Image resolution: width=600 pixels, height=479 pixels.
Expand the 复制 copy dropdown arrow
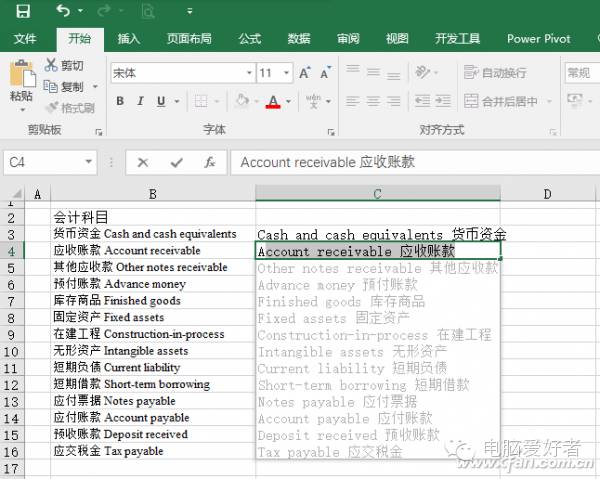tap(95, 87)
